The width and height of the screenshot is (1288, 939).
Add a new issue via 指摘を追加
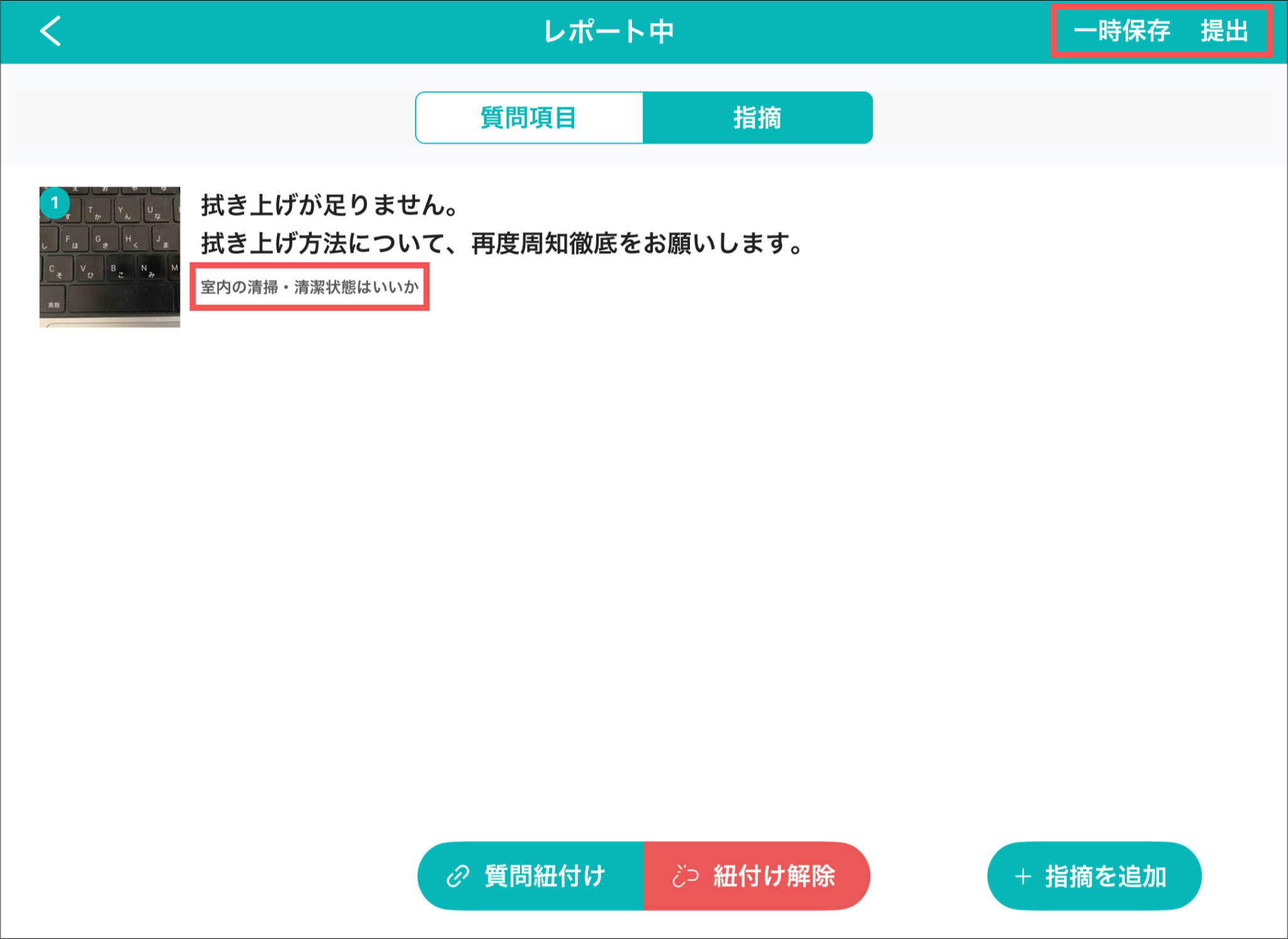point(1094,876)
